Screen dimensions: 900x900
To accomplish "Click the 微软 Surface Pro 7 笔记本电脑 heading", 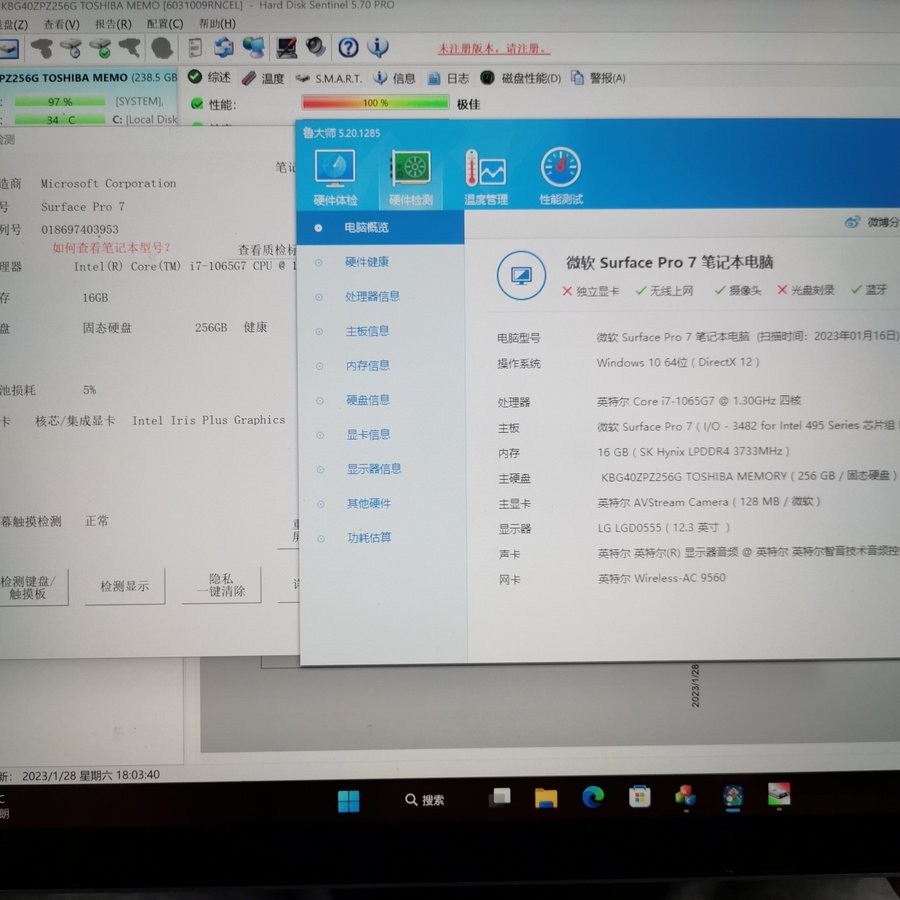I will (669, 262).
